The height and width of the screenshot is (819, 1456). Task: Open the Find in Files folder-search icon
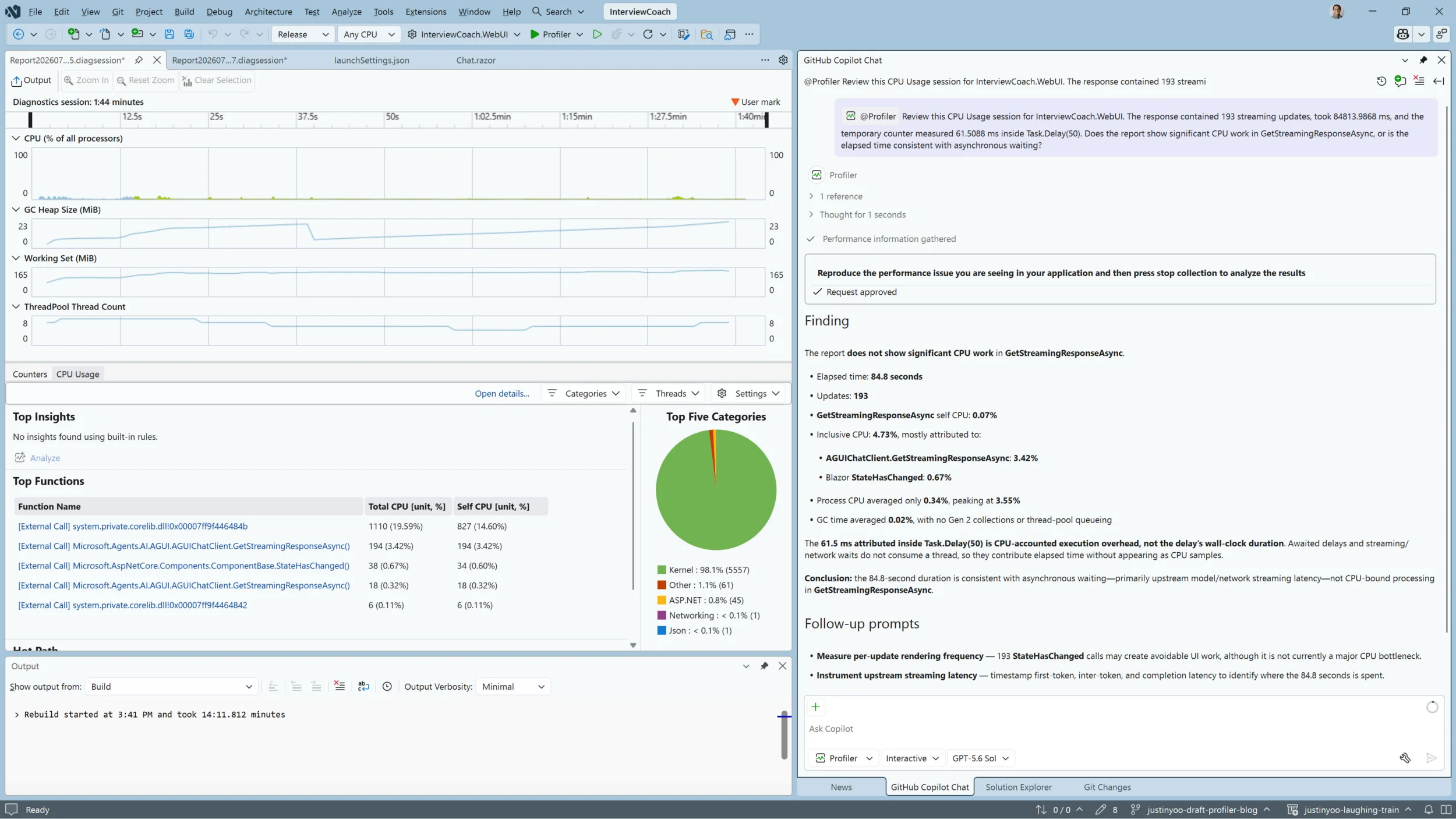point(706,34)
